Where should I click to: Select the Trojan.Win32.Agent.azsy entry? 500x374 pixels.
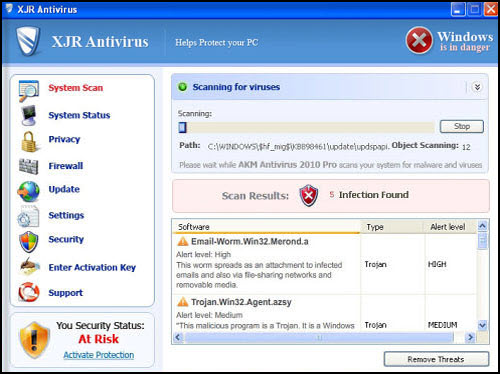pyautogui.click(x=266, y=313)
